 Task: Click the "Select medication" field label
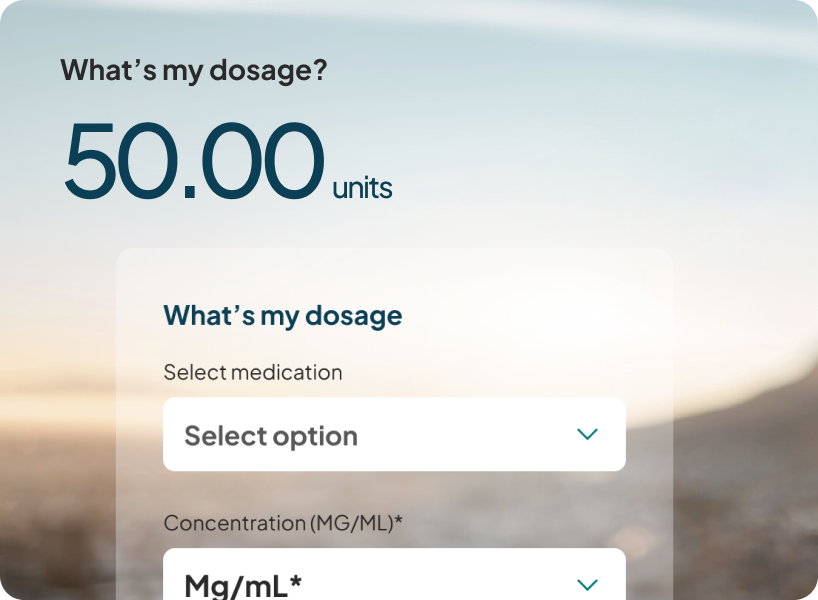(x=252, y=372)
